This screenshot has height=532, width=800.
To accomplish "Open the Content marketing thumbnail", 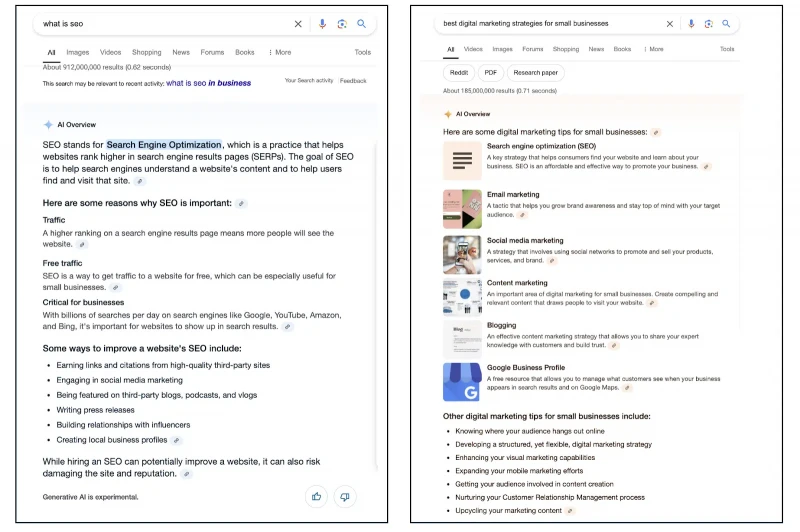I will pyautogui.click(x=462, y=297).
